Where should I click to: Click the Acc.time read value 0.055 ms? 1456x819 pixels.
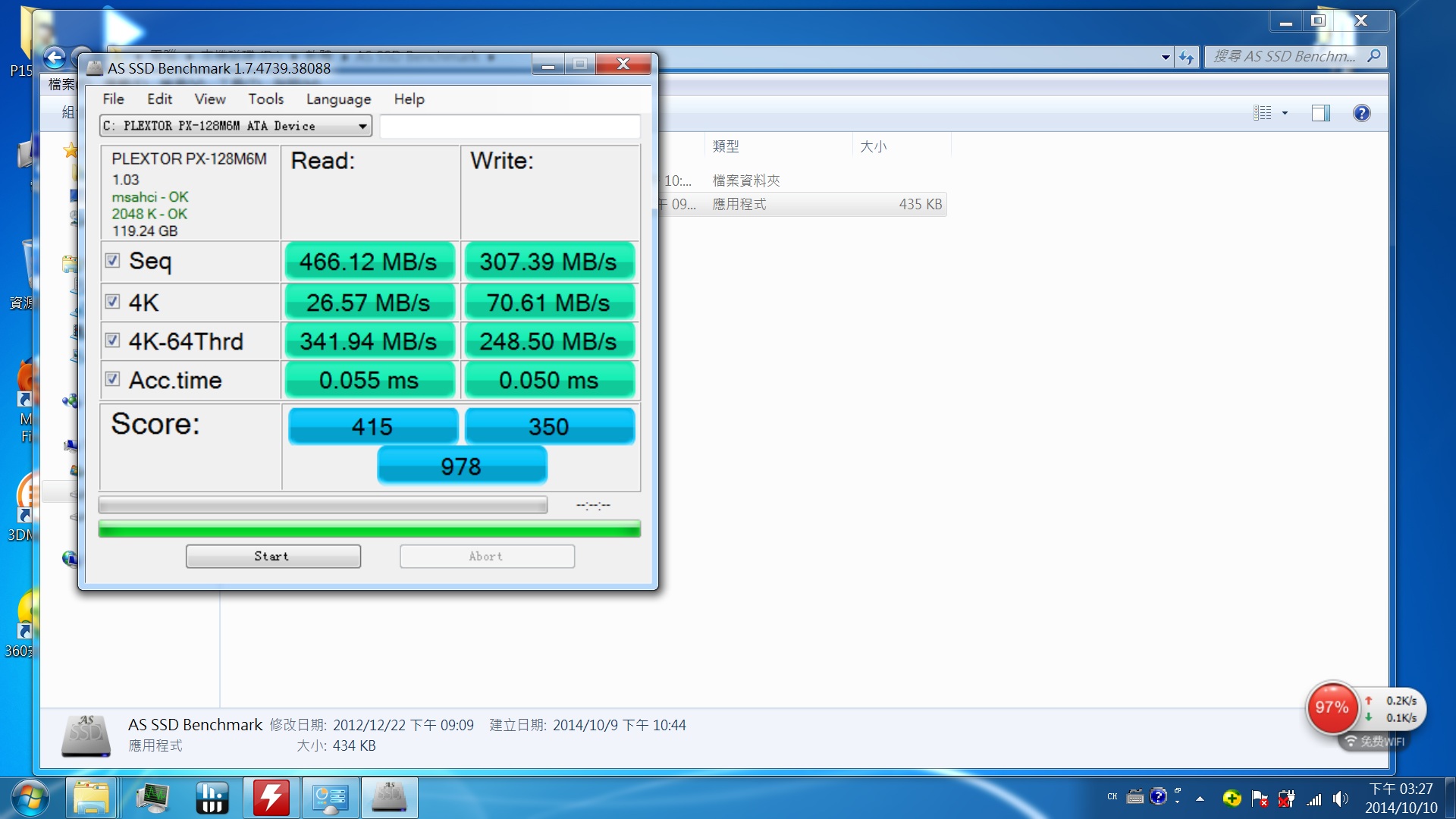369,380
